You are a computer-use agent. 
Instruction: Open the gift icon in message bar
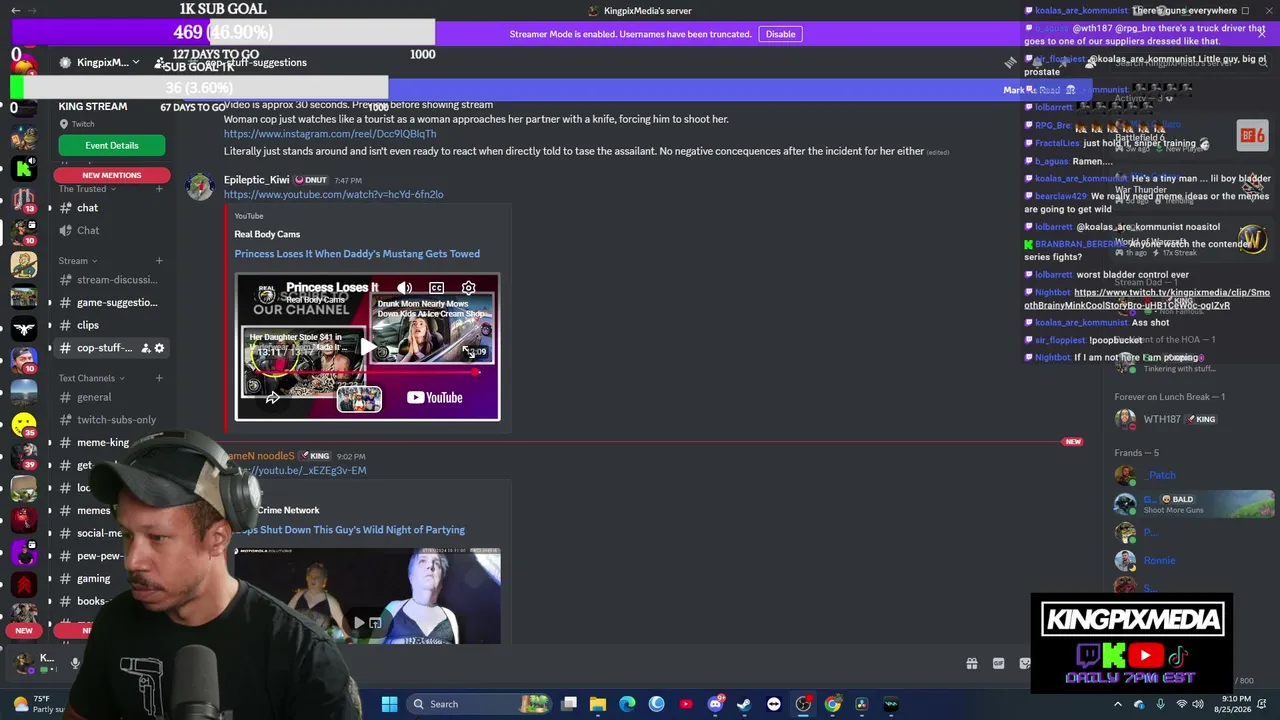[x=971, y=663]
